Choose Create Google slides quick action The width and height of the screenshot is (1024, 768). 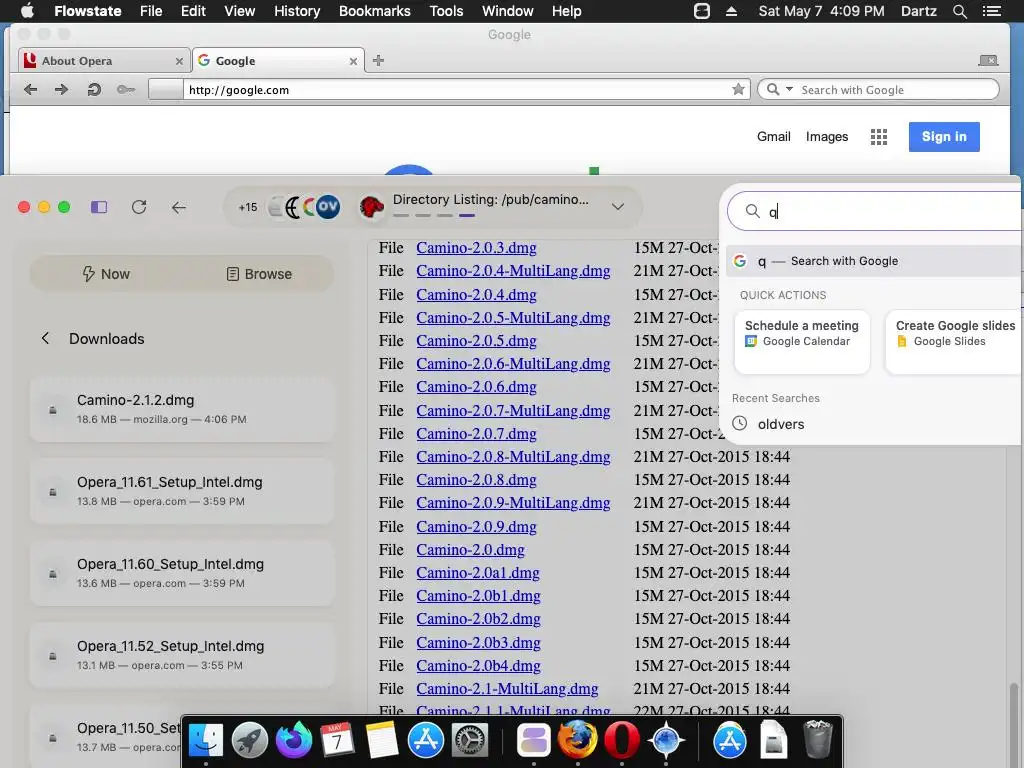click(x=954, y=342)
